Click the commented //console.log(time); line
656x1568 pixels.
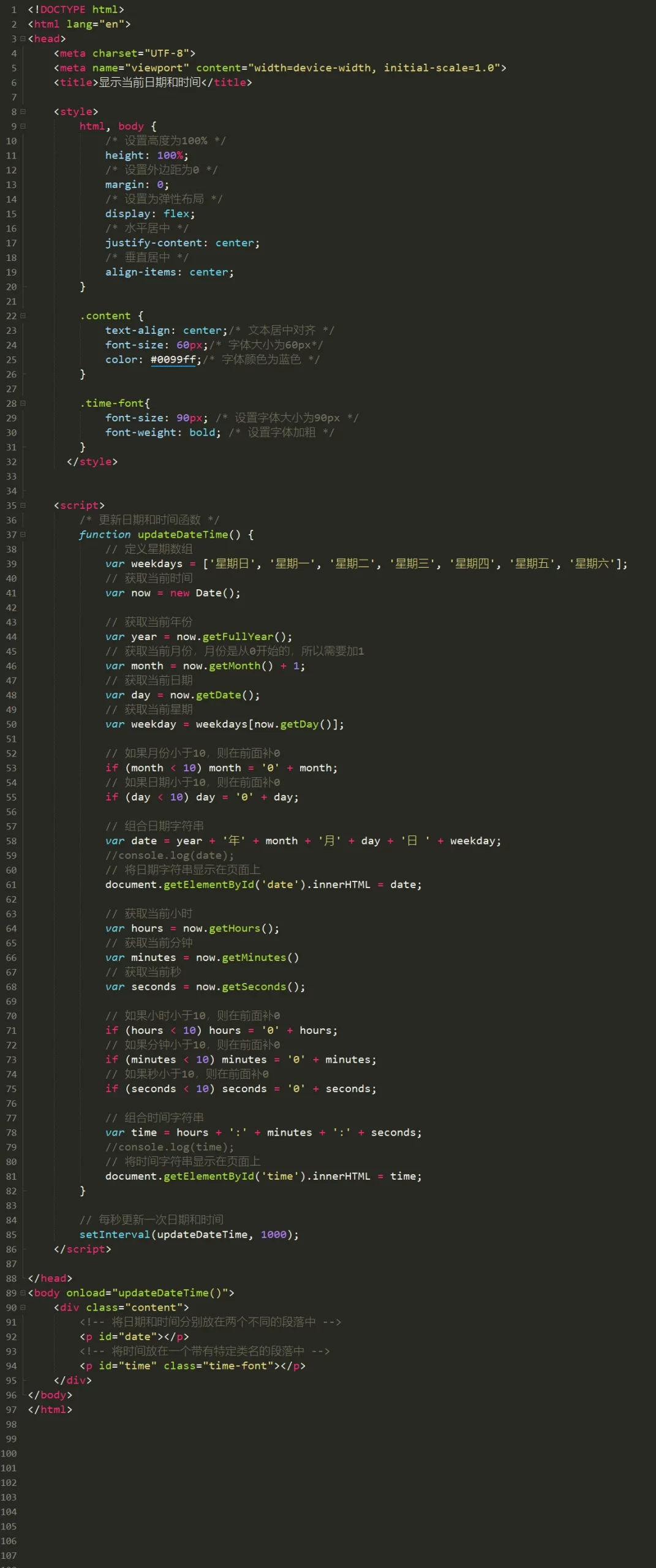coord(170,1147)
